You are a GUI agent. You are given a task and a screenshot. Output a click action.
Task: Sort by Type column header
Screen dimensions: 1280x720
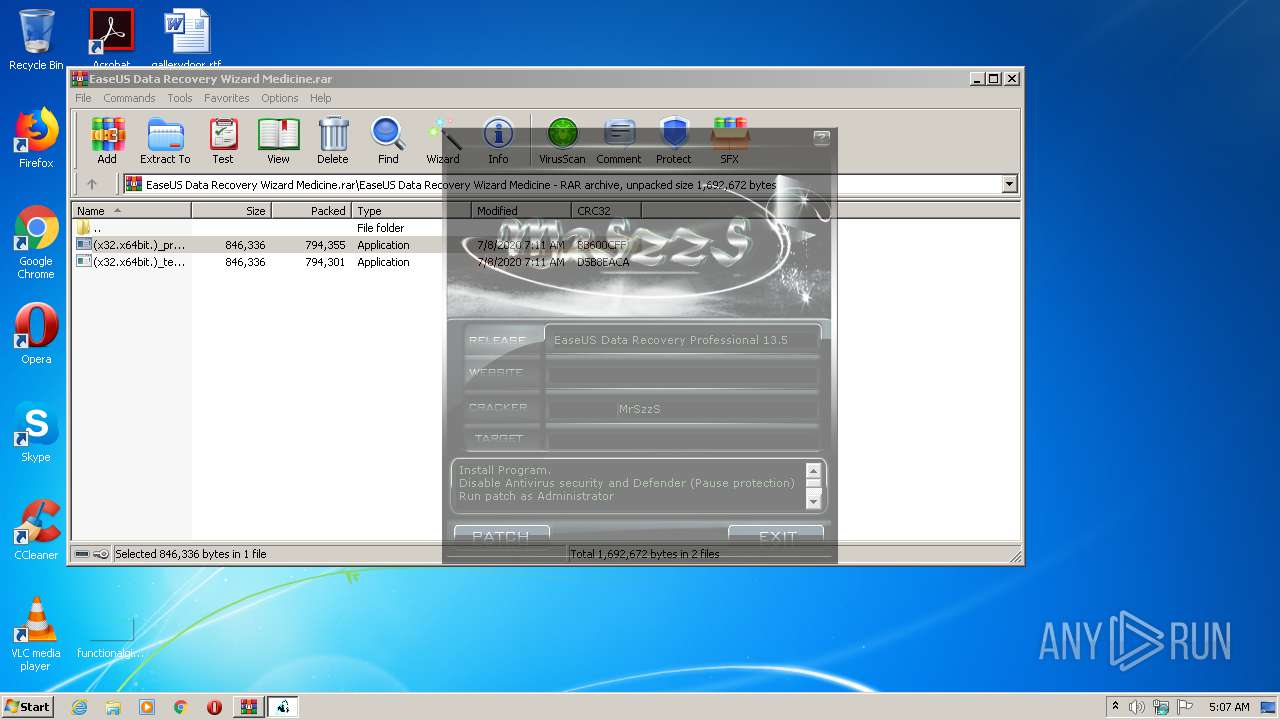pos(411,211)
